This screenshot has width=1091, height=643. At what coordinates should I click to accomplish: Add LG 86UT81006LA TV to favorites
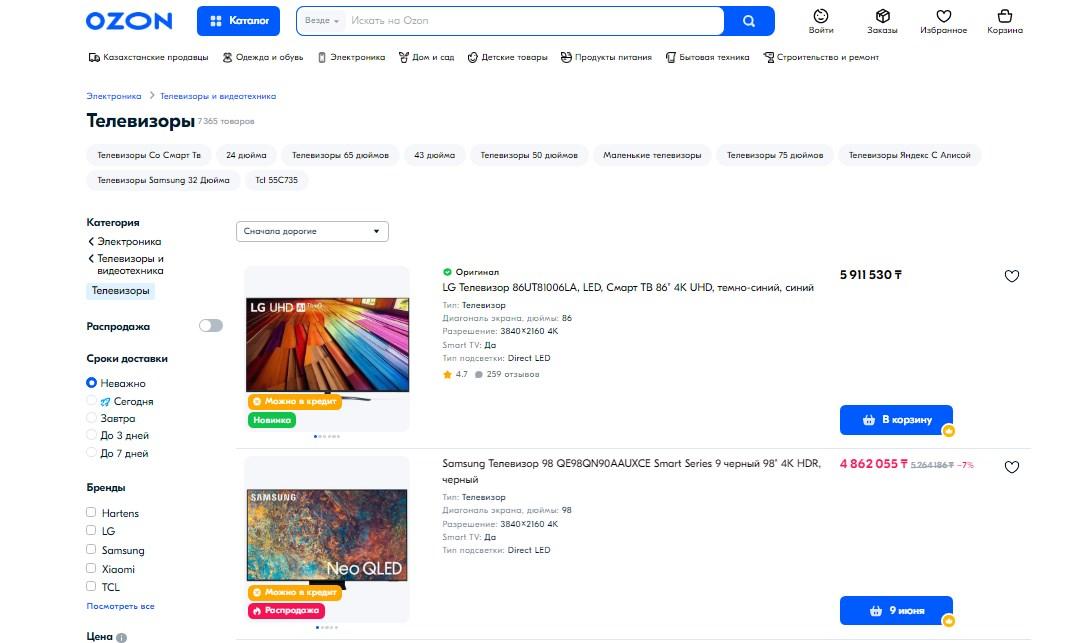(x=1012, y=276)
